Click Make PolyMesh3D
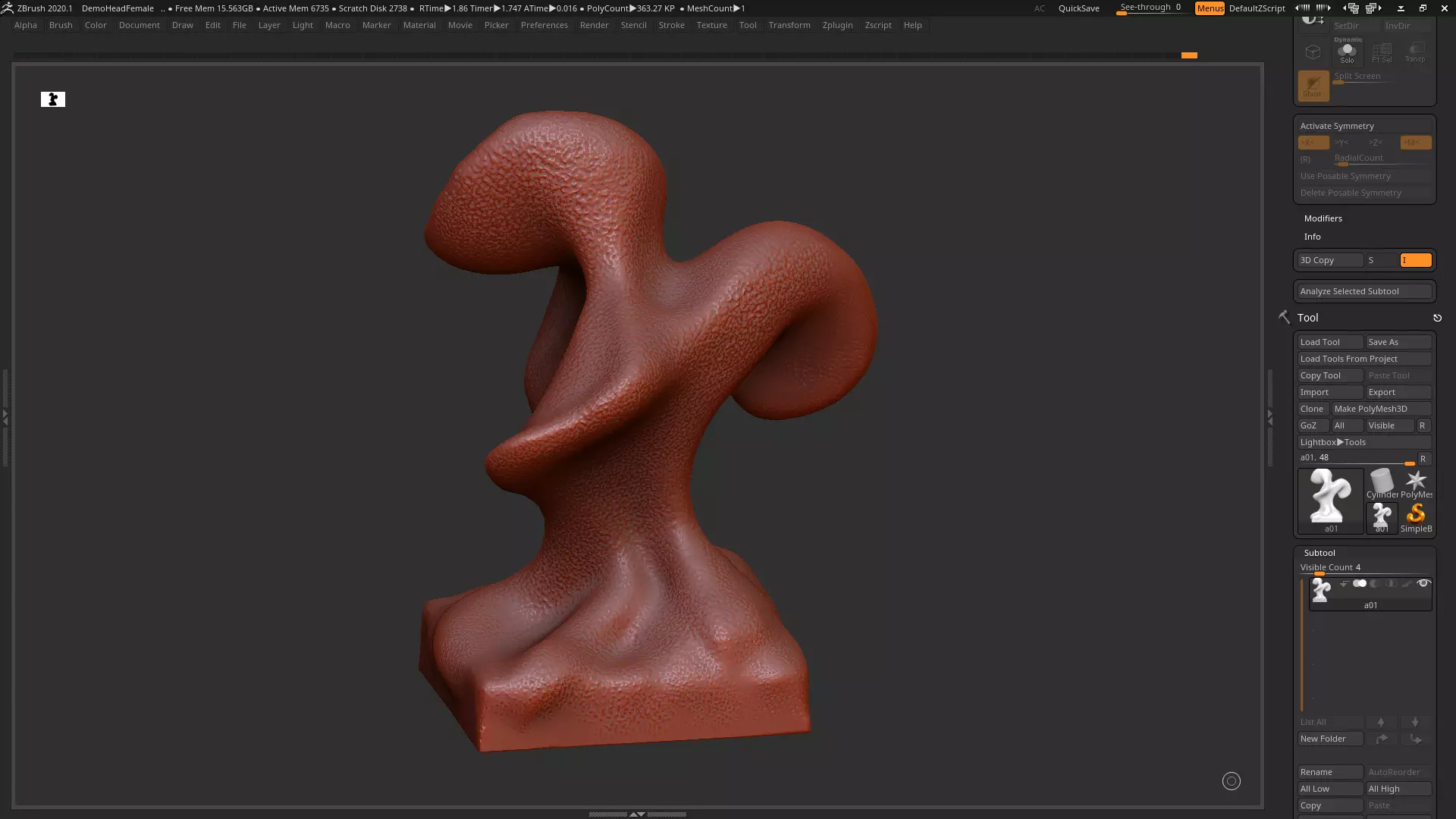 [x=1382, y=409]
